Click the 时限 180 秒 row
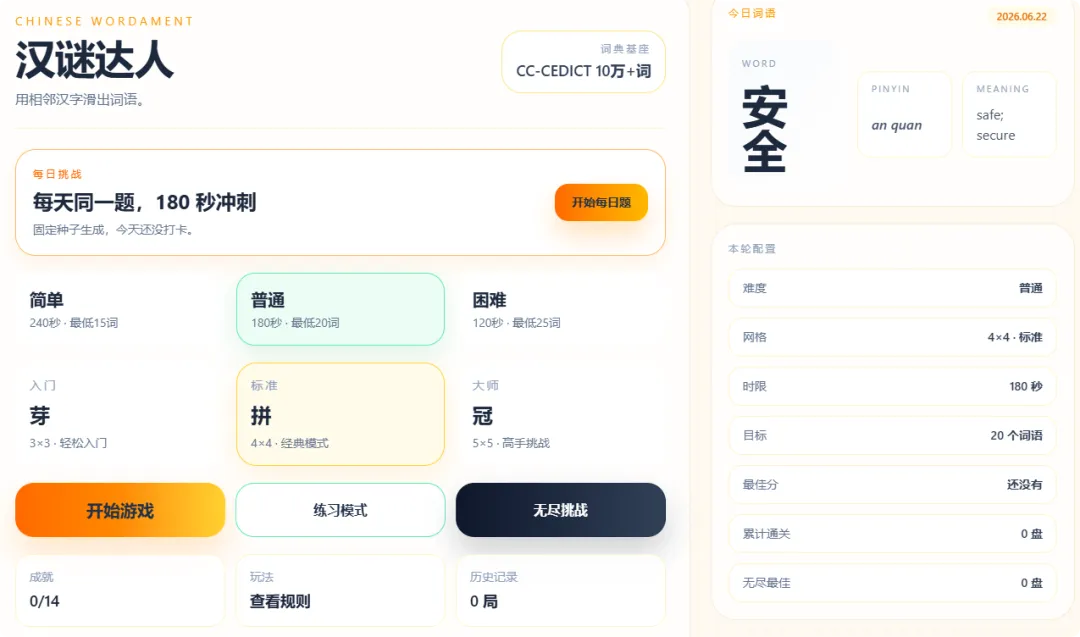Viewport: 1080px width, 637px height. pos(892,386)
